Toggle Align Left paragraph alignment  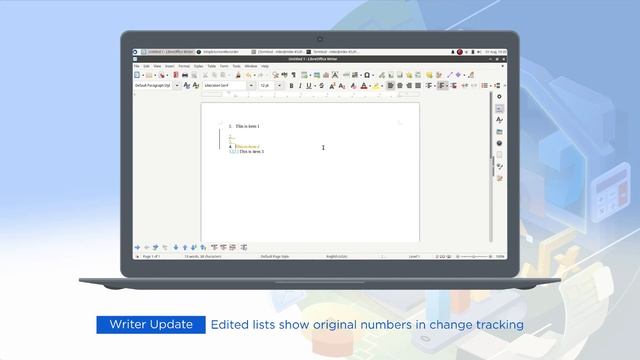(391, 86)
